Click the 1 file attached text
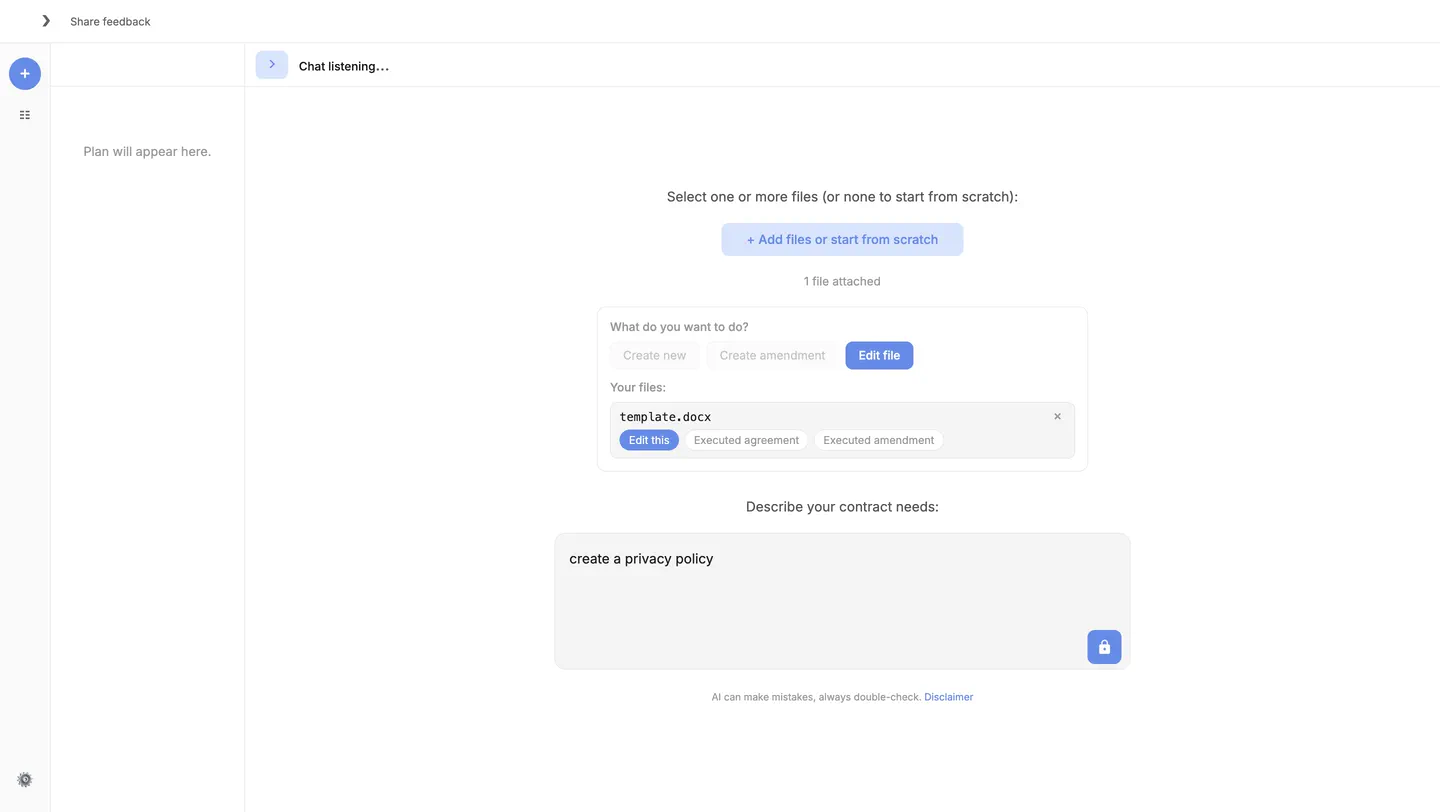1440x812 pixels. tap(842, 281)
